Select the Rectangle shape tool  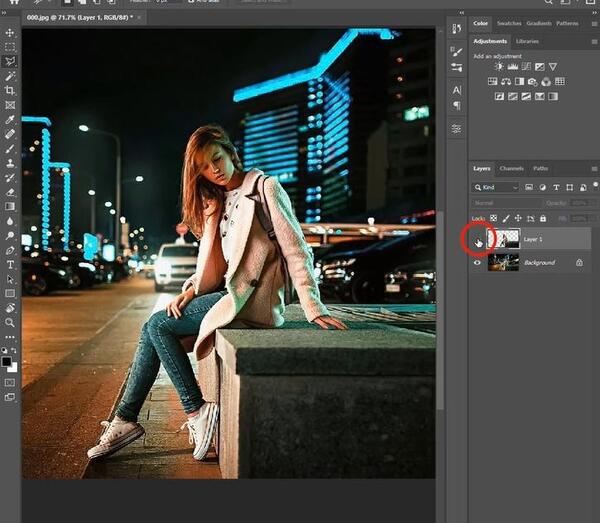10,293
